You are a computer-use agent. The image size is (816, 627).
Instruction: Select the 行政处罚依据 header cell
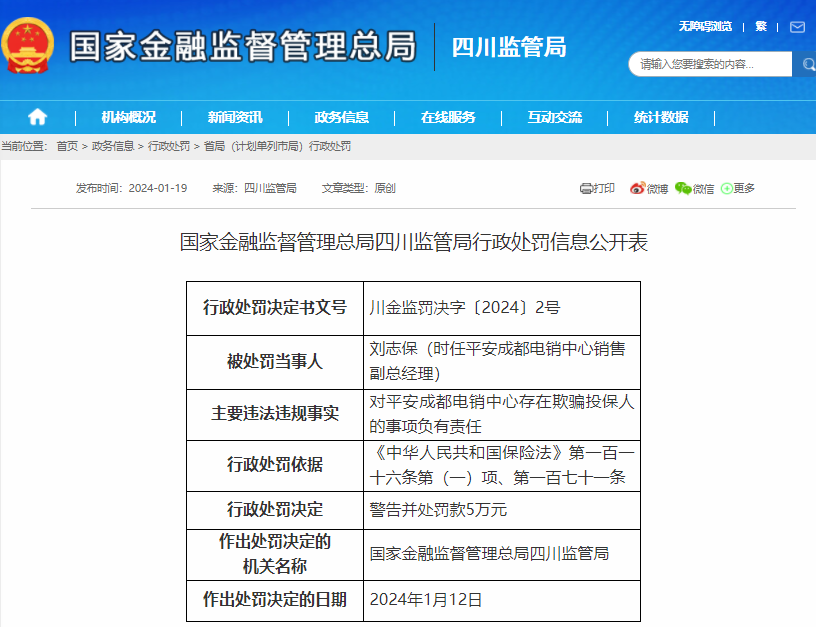275,465
